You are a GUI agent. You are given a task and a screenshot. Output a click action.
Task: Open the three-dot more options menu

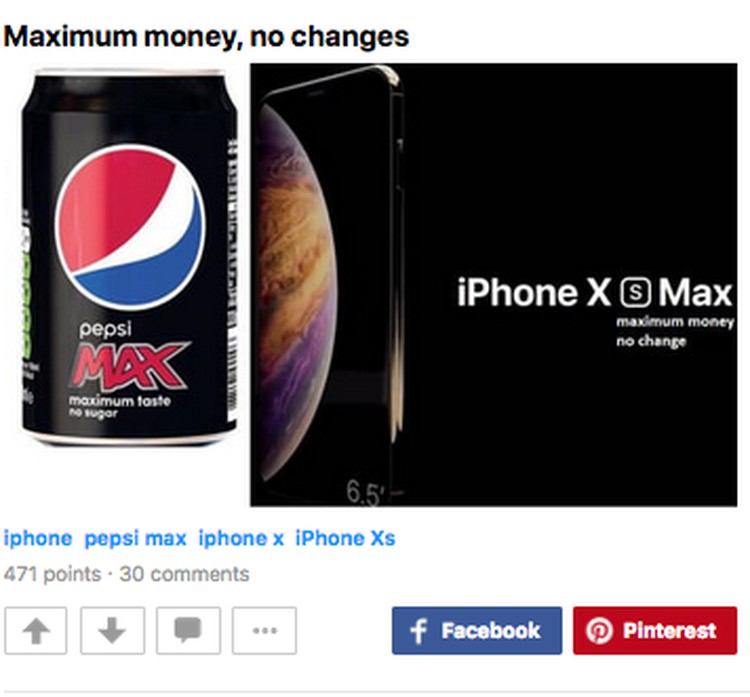(x=265, y=630)
